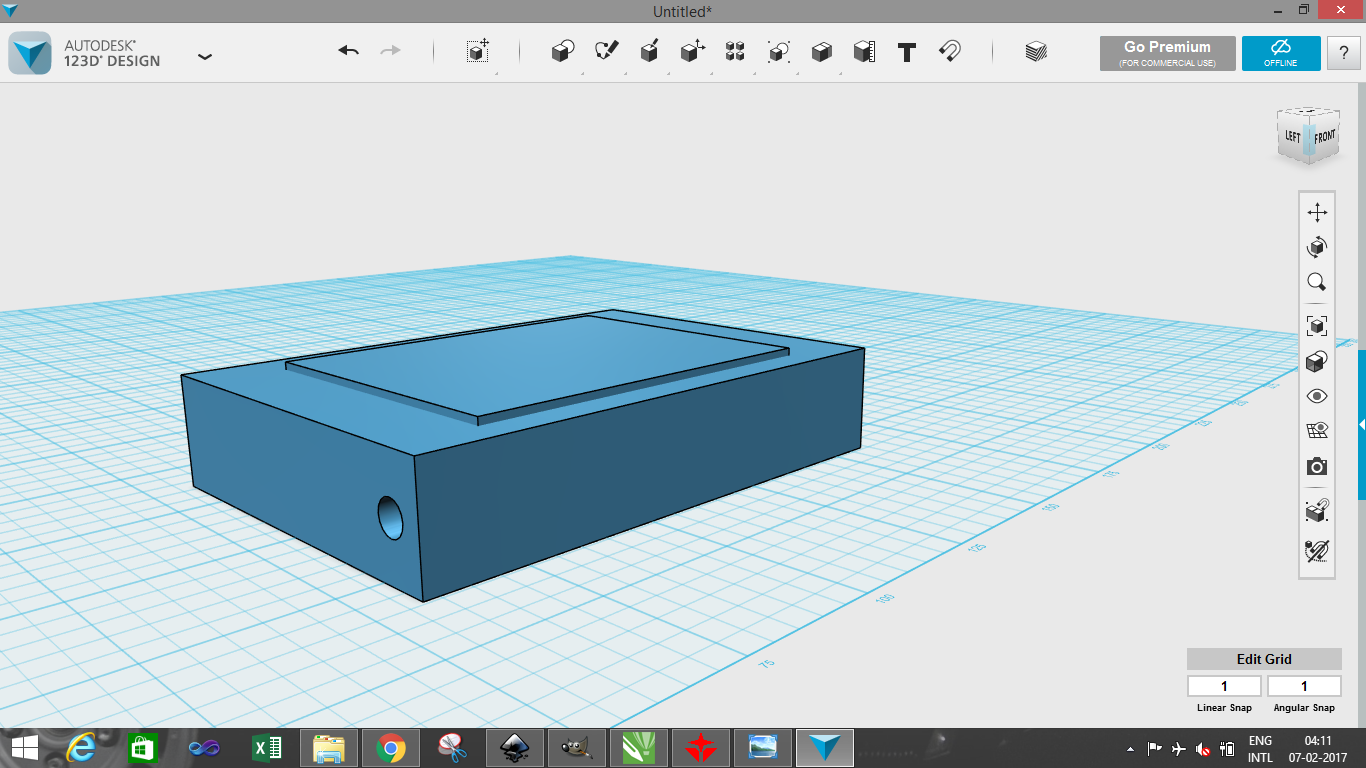Open GIMP from the taskbar
Viewport: 1366px width, 768px height.
(x=576, y=748)
